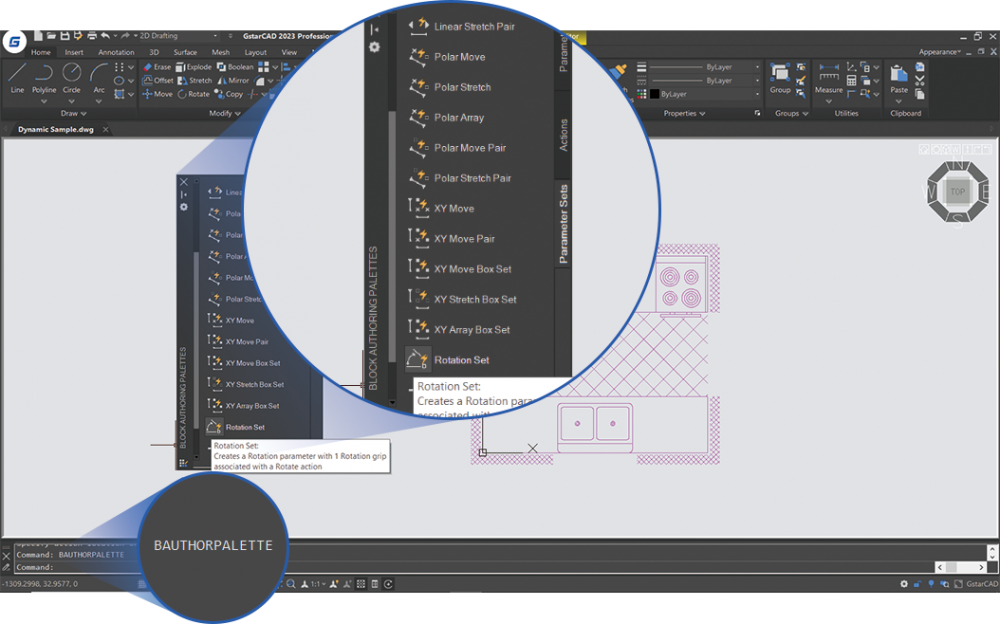Click the Group tool
Viewport: 1000px width, 624px height.
point(780,78)
